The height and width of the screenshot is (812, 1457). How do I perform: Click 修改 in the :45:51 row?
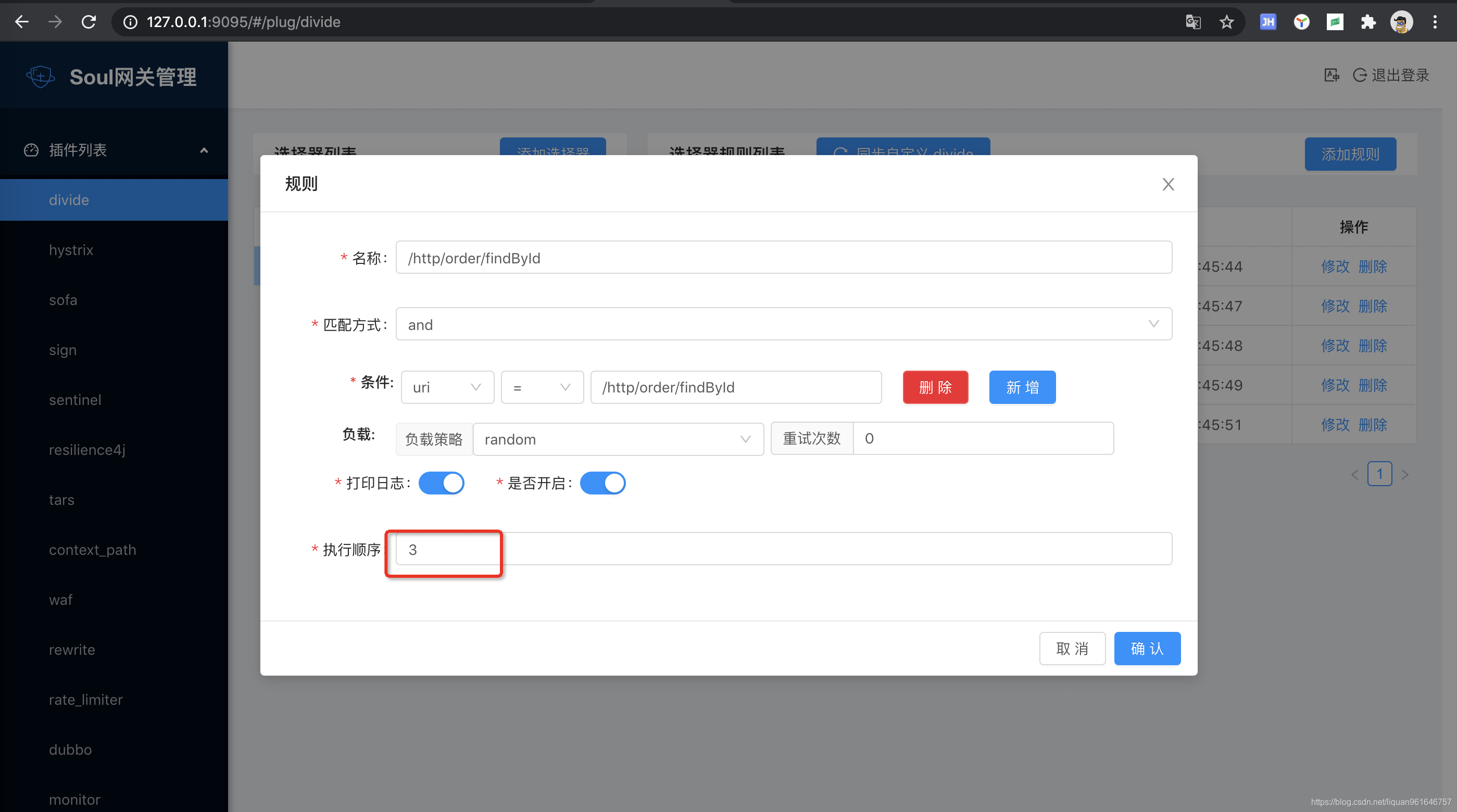coord(1335,425)
